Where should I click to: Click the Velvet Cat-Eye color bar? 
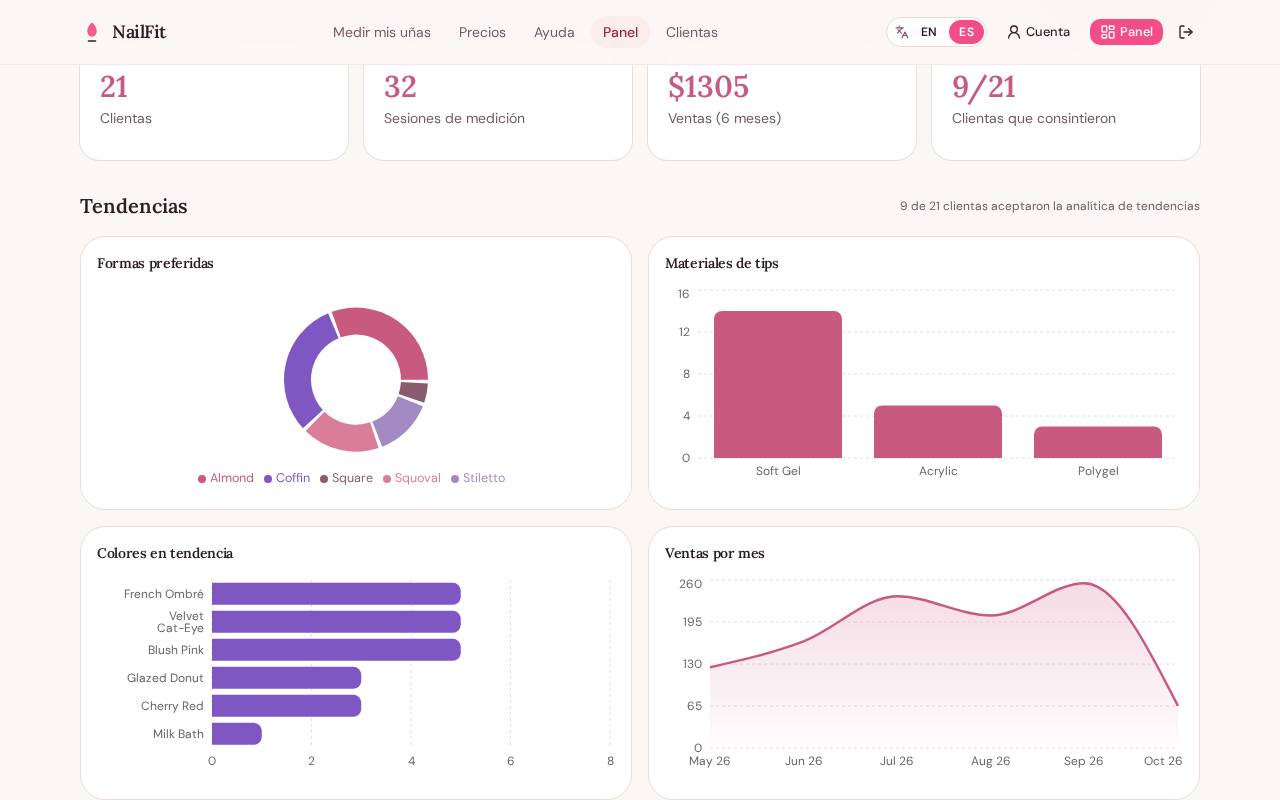(336, 622)
